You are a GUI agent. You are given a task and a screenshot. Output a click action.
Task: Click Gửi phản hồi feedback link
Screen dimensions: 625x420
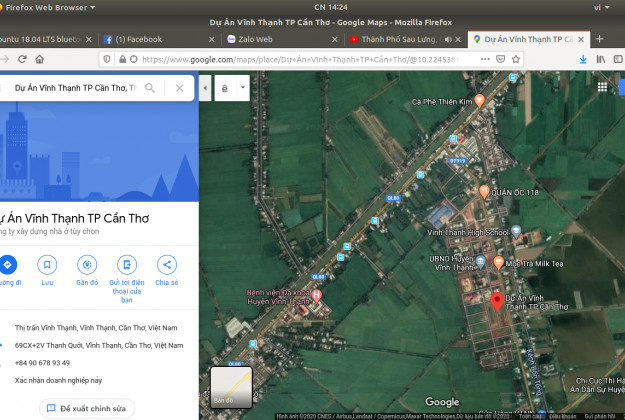pyautogui.click(x=599, y=416)
